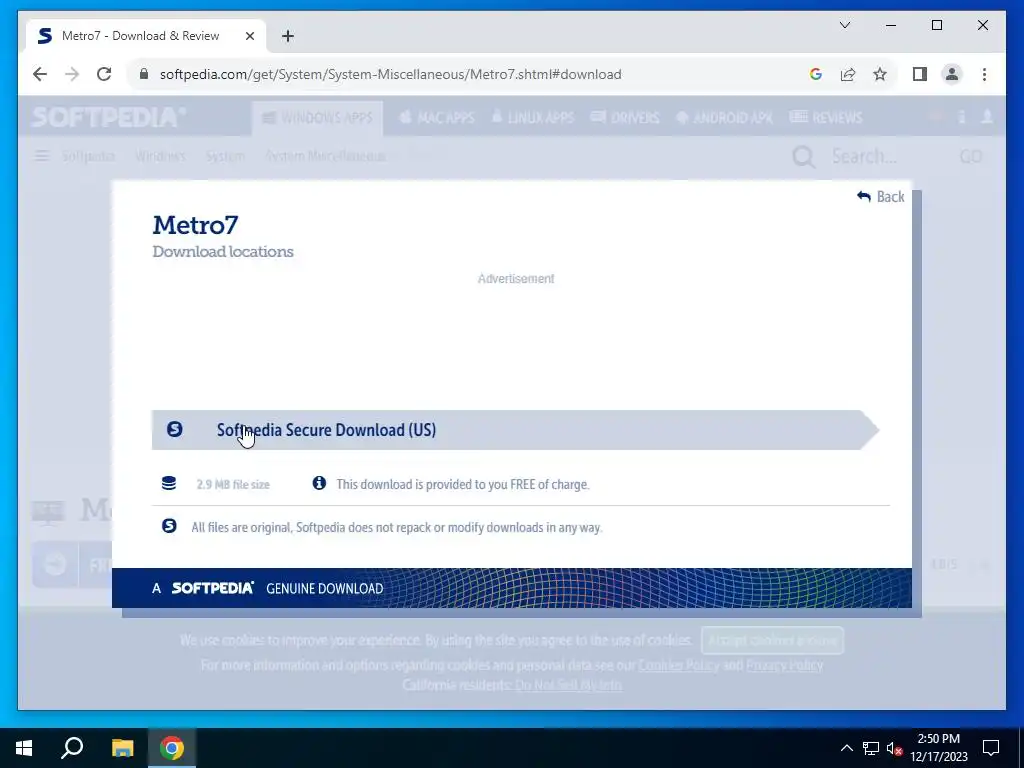The height and width of the screenshot is (768, 1024).
Task: Share this page via the share icon
Action: [x=848, y=74]
